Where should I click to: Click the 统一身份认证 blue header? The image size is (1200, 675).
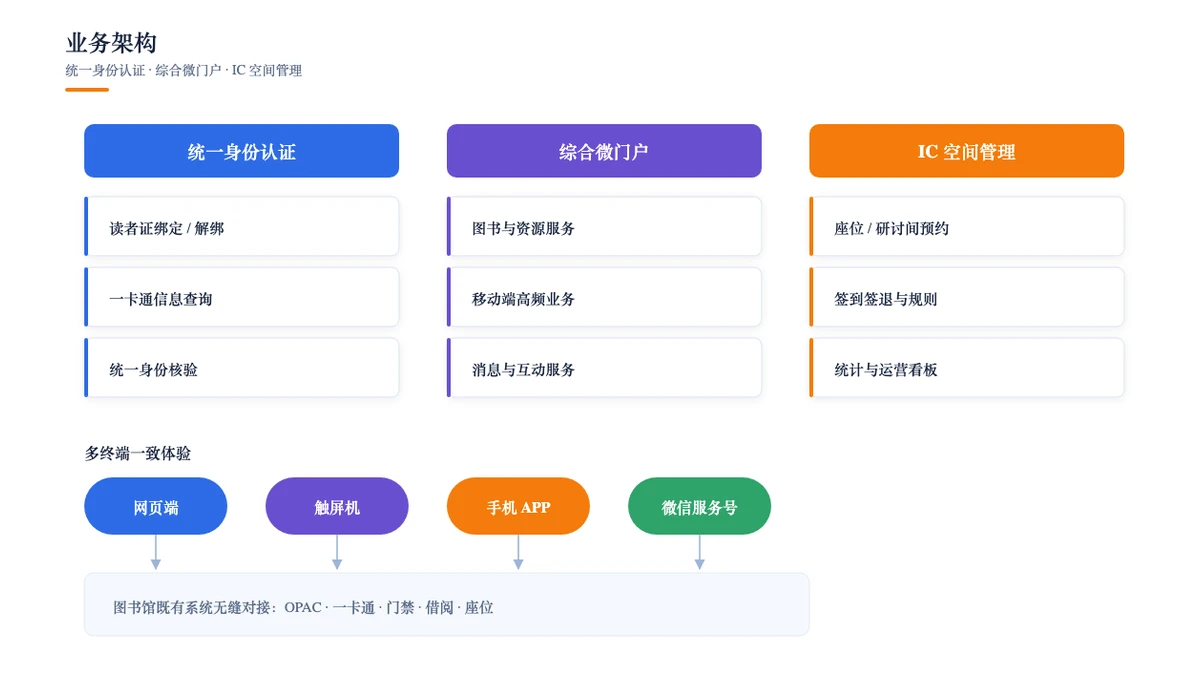coord(241,151)
